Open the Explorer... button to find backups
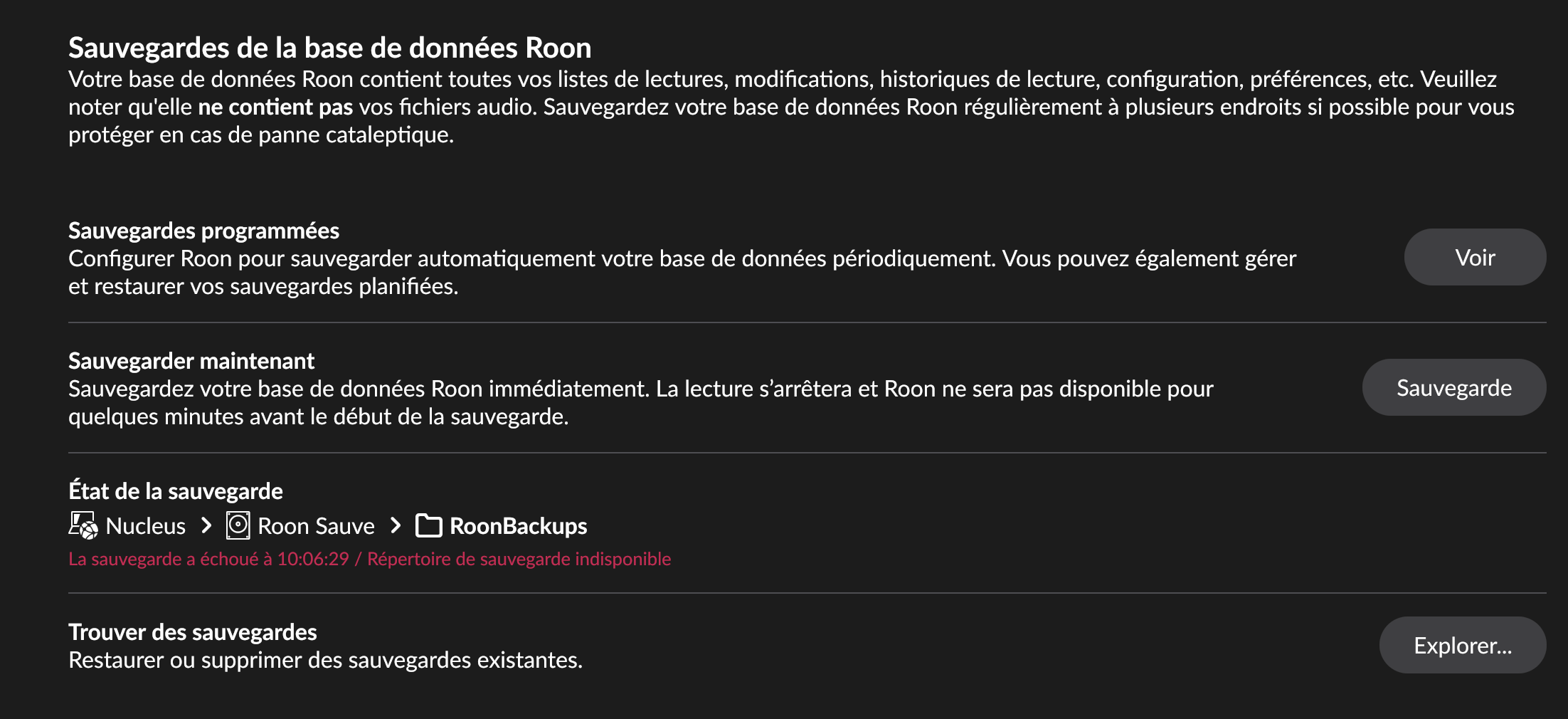Viewport: 1568px width, 719px height. point(1462,645)
